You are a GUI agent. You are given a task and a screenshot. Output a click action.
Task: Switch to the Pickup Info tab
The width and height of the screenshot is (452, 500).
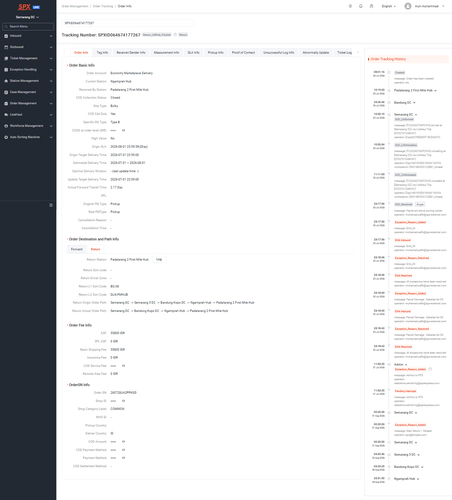click(x=216, y=53)
